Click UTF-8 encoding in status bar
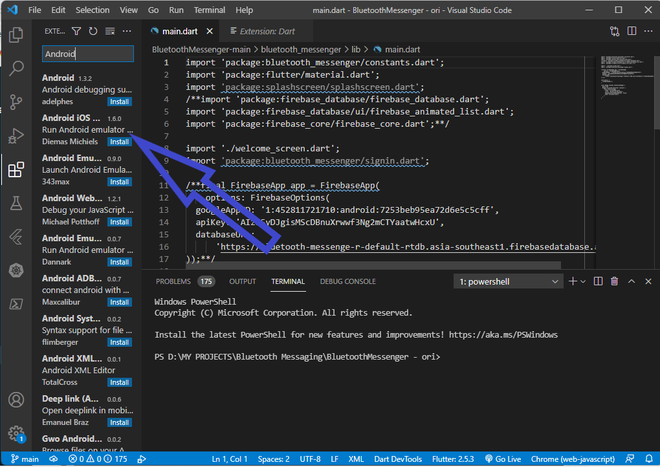 point(310,459)
